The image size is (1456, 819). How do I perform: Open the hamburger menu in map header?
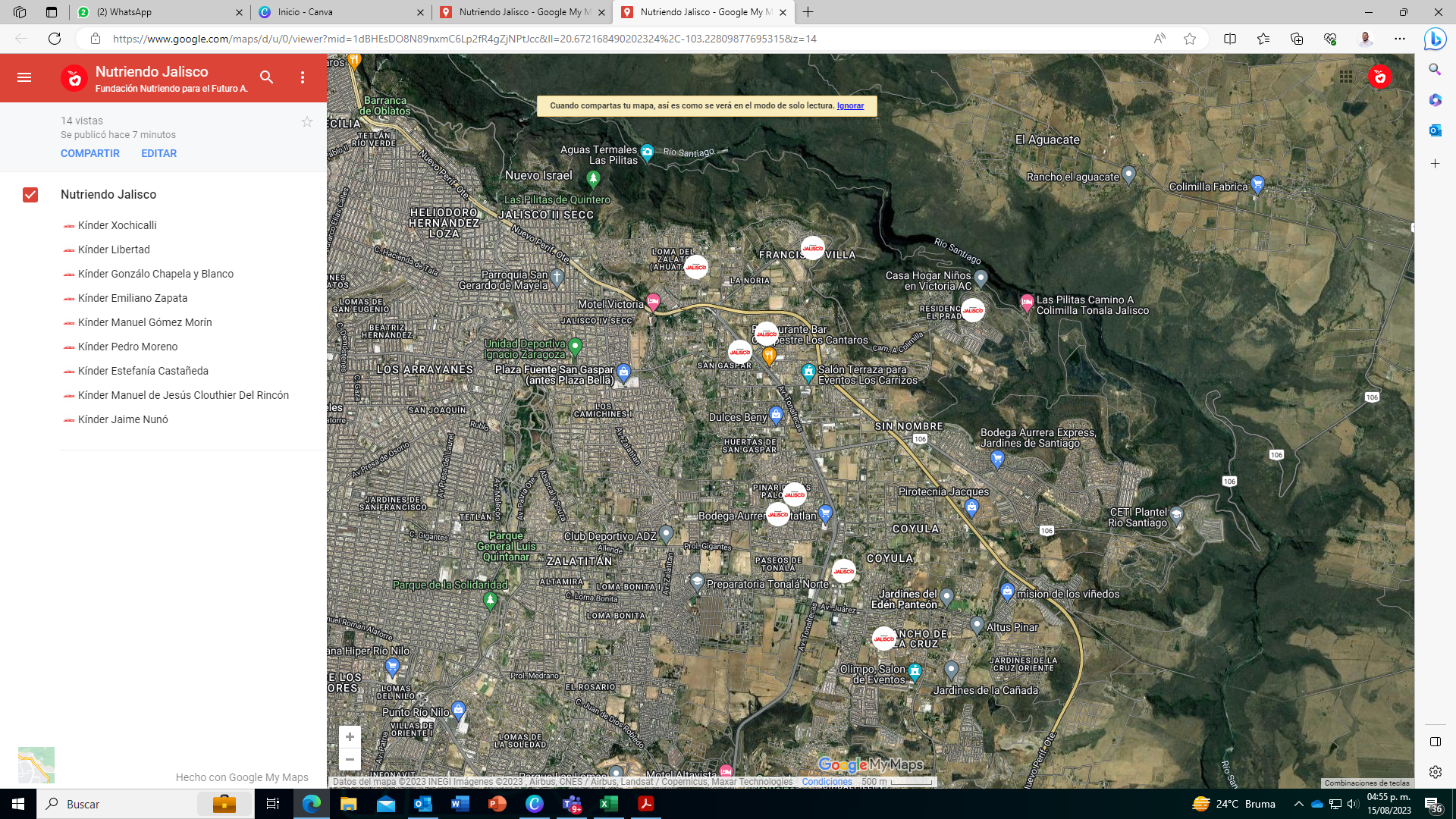[24, 77]
